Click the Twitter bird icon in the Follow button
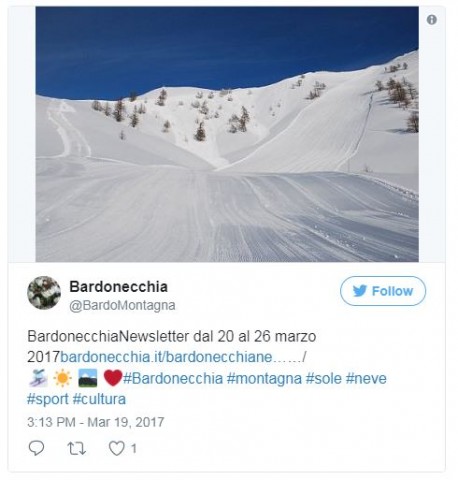This screenshot has width=458, height=480. click(360, 291)
